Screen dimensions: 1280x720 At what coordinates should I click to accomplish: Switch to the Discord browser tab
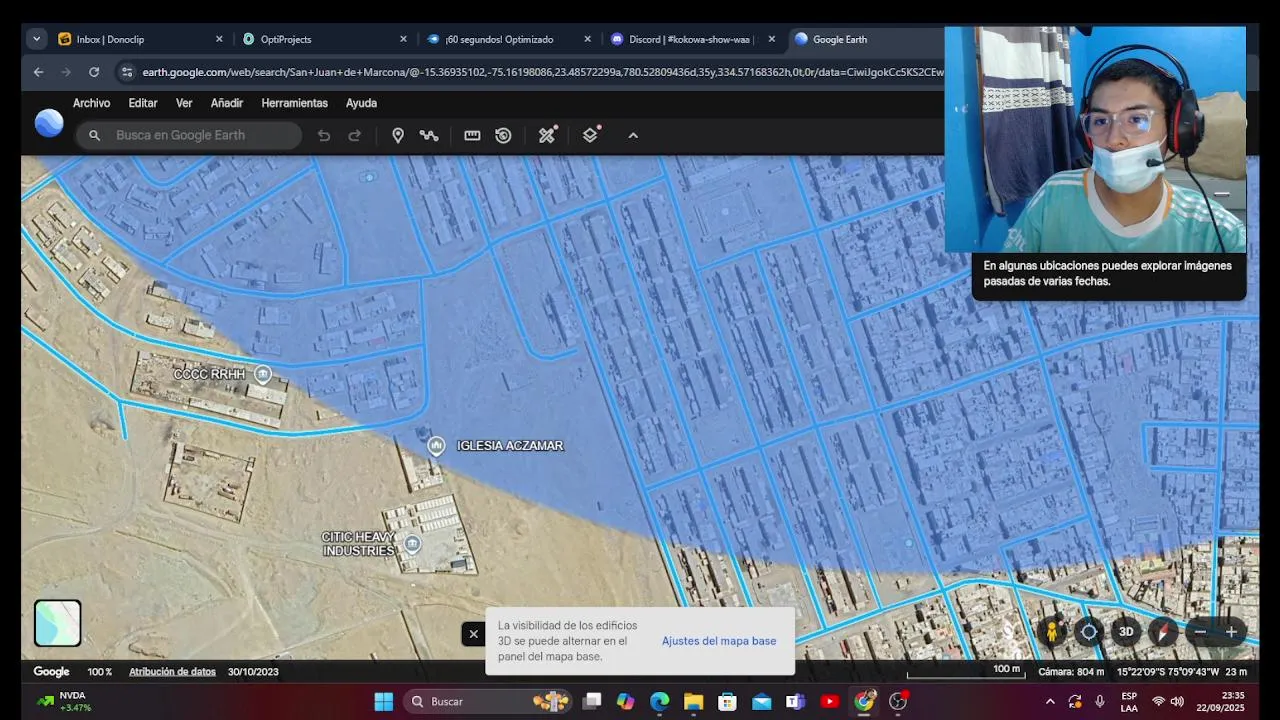(x=693, y=39)
